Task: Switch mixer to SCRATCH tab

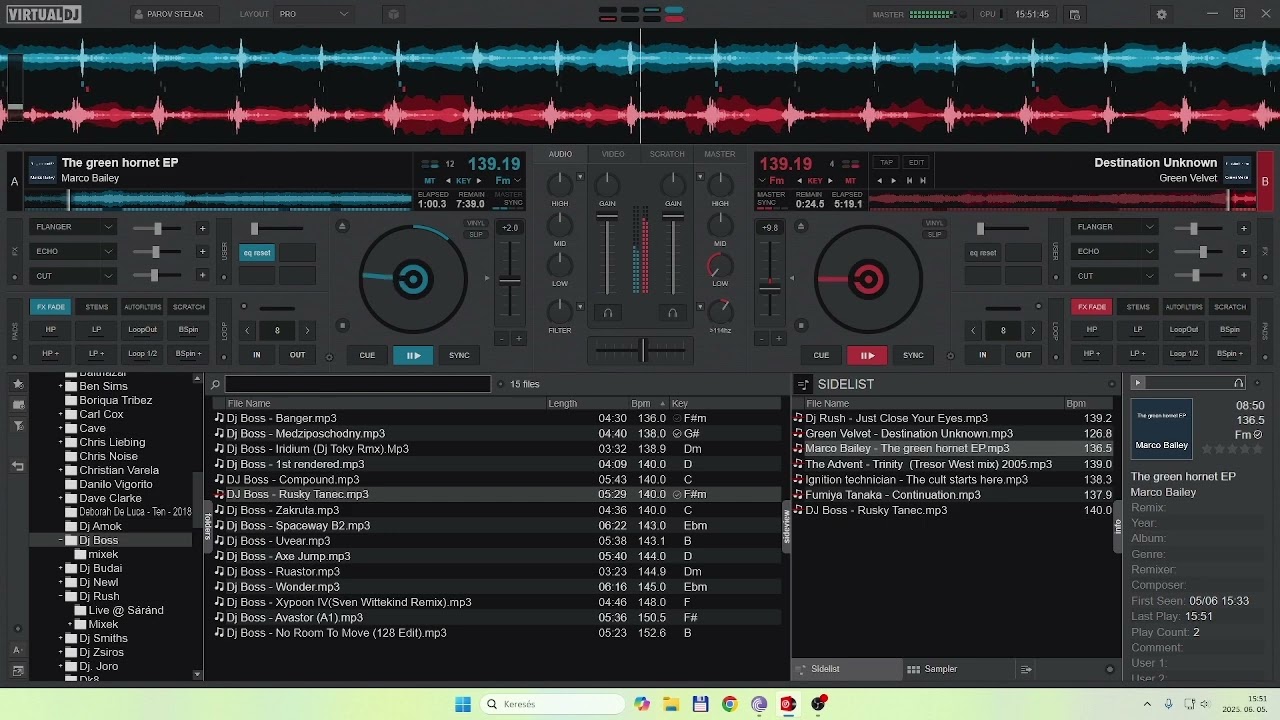Action: (x=667, y=154)
